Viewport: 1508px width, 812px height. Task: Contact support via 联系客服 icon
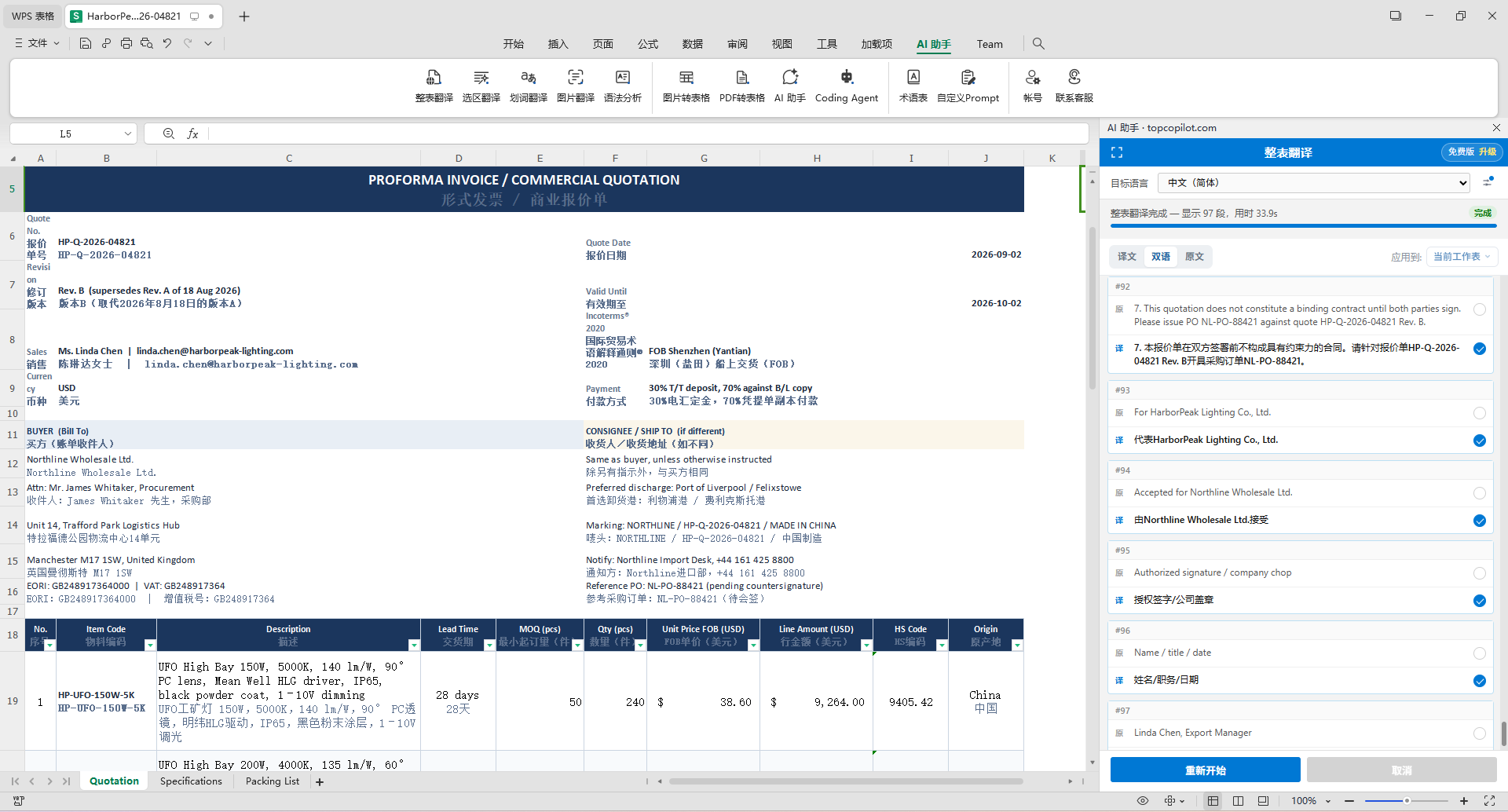[x=1074, y=86]
